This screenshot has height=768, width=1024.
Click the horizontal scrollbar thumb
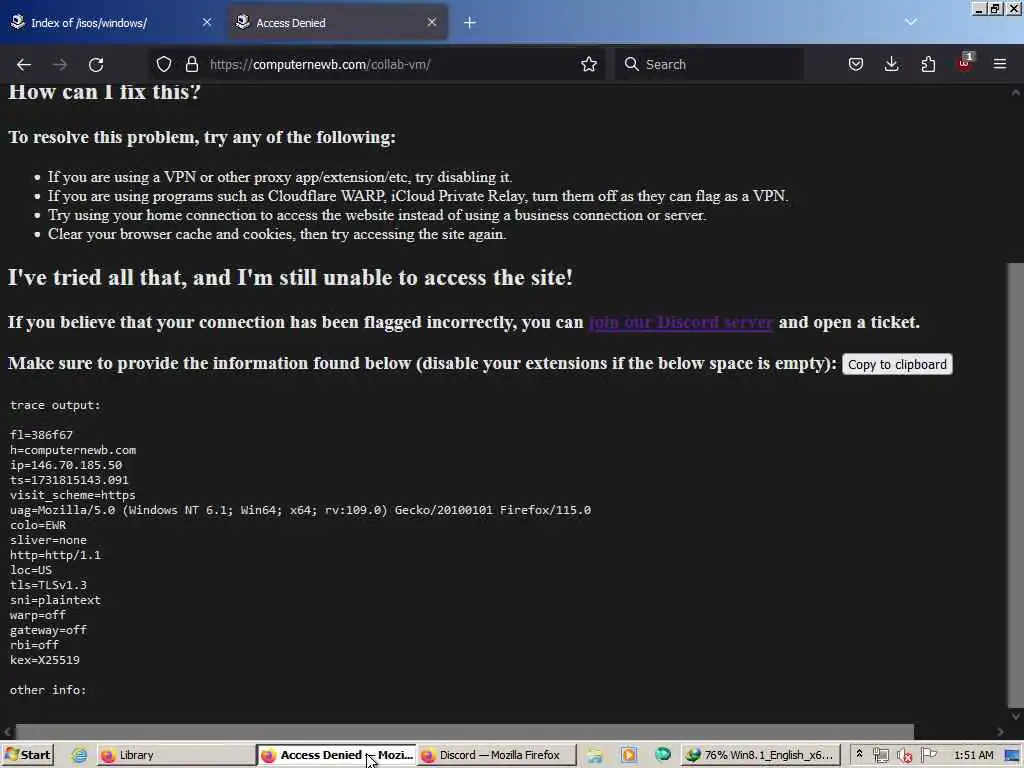pyautogui.click(x=464, y=732)
